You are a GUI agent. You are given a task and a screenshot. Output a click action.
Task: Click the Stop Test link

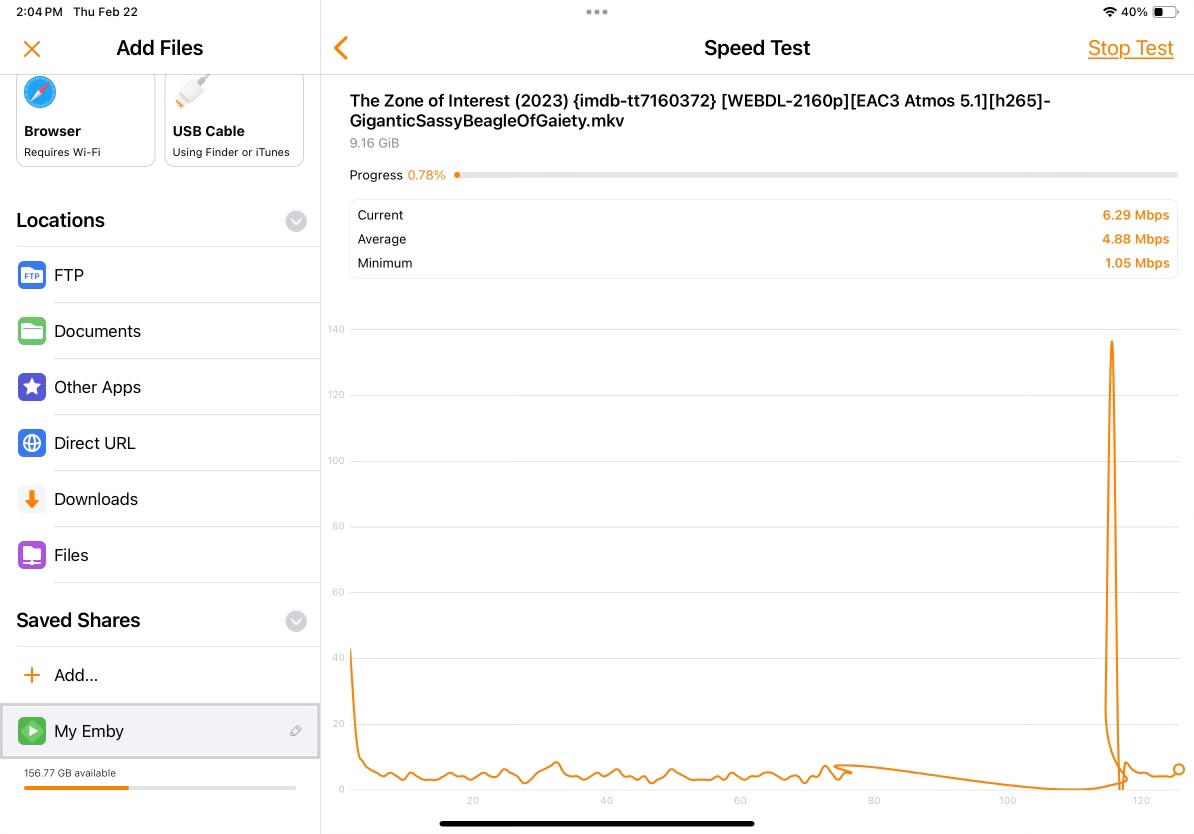[x=1130, y=48]
